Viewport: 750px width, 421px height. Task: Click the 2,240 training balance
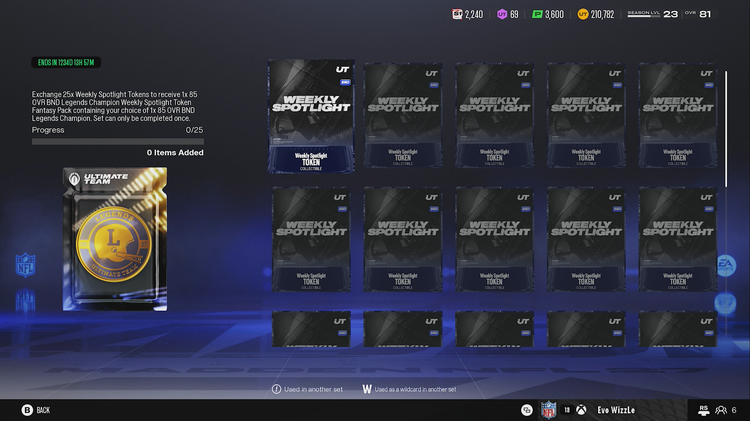click(x=474, y=14)
